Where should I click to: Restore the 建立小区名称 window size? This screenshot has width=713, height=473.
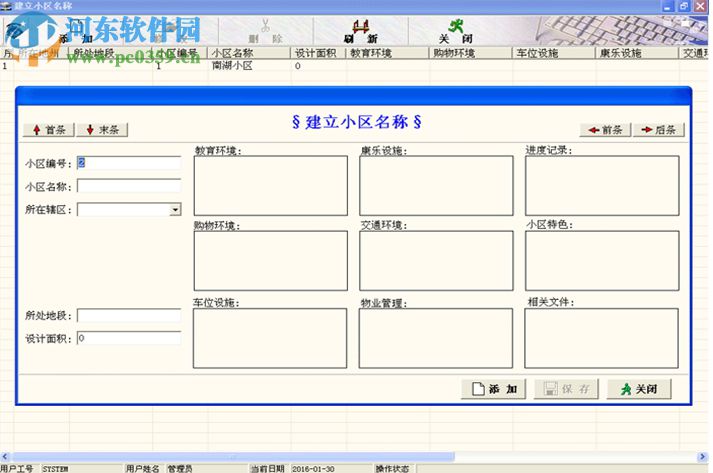coord(684,6)
